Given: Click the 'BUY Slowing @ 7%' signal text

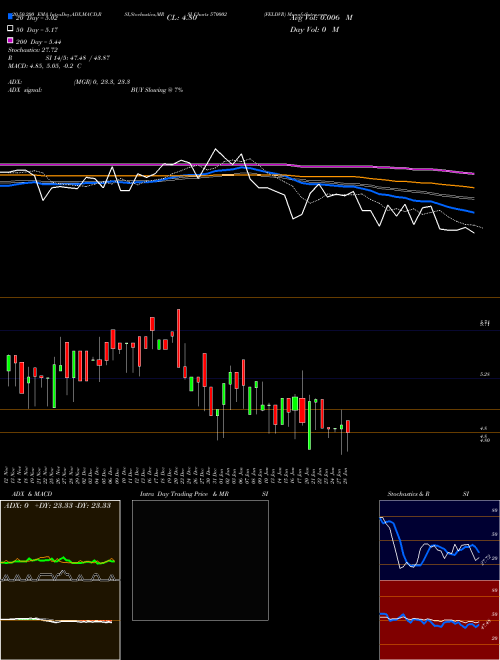Looking at the screenshot, I should (x=157, y=90).
